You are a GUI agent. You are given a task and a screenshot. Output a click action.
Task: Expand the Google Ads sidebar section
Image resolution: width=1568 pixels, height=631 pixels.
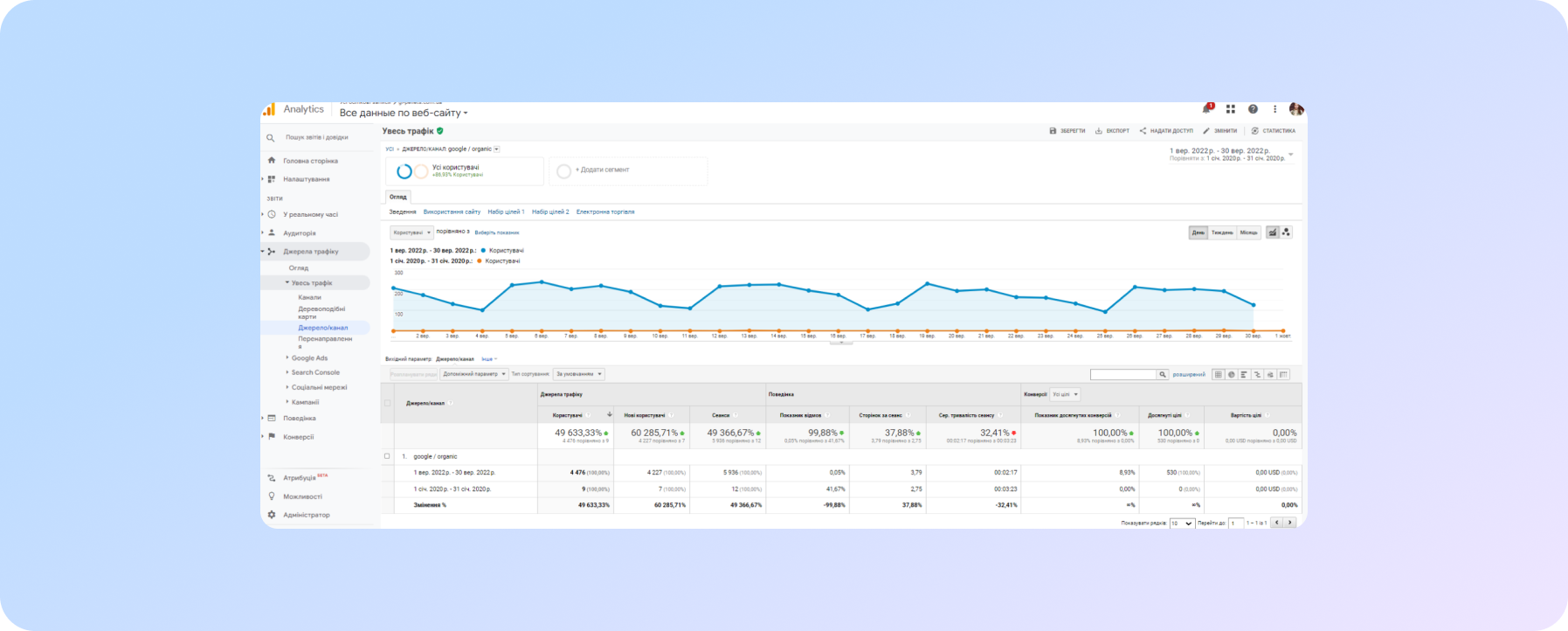click(287, 357)
